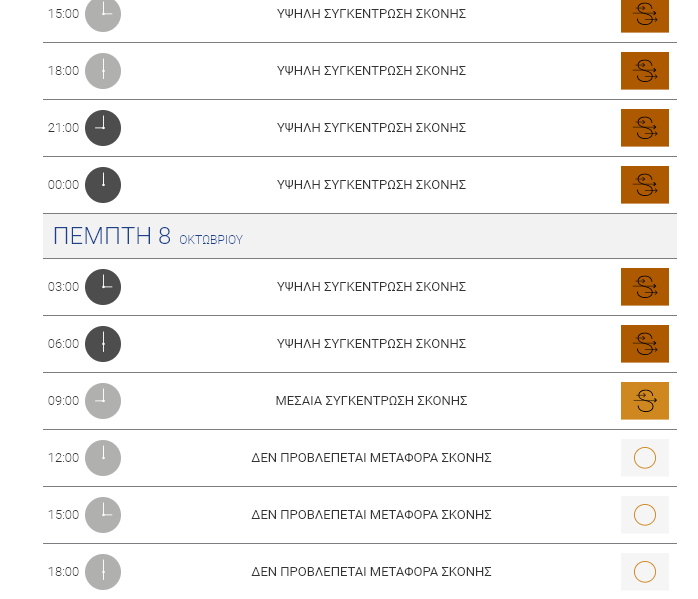Click the no-dust circle icon at 18:00 Thursday
The height and width of the screenshot is (599, 698).
[645, 571]
